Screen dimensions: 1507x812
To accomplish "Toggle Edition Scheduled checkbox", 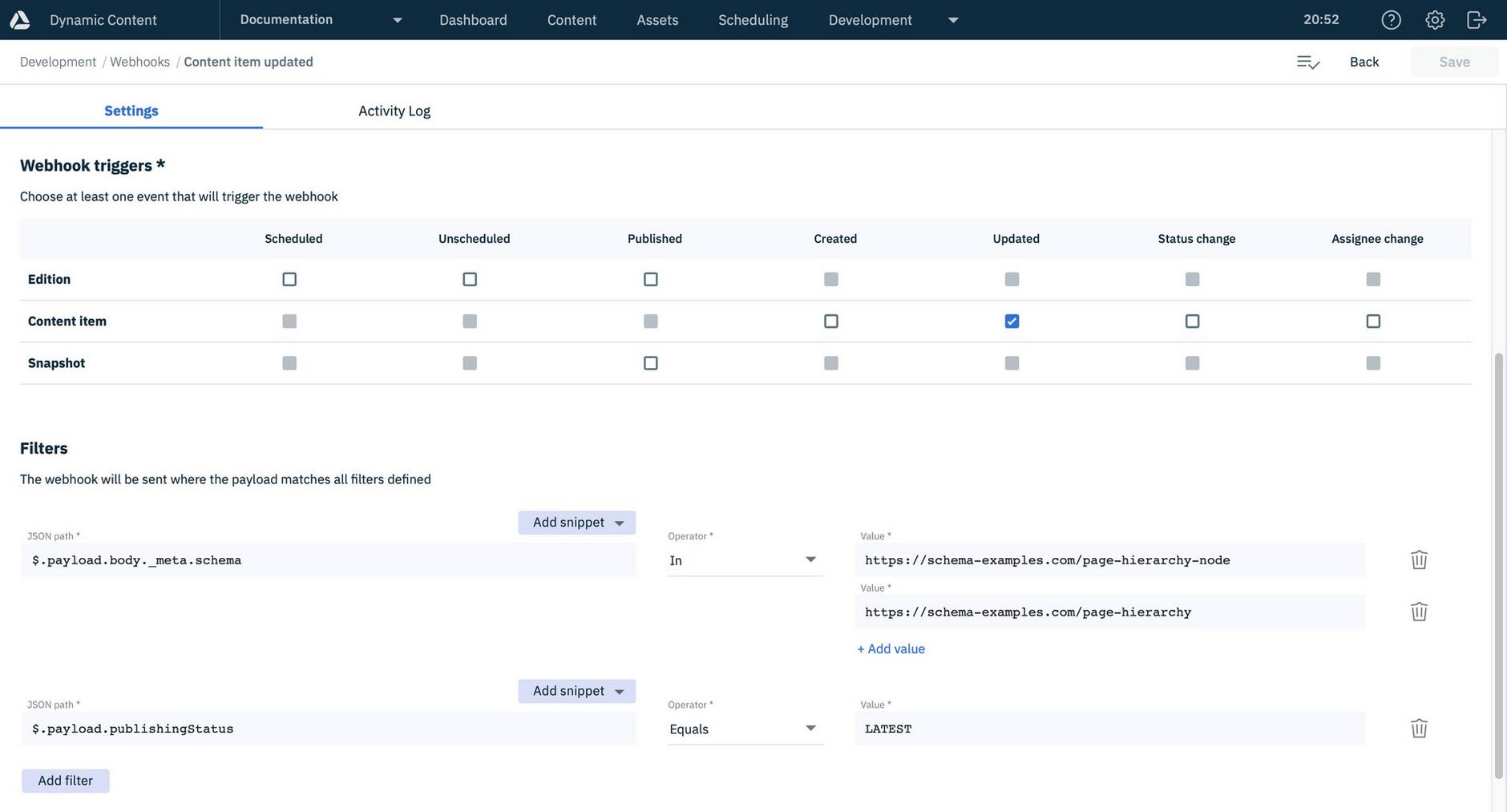I will 289,279.
